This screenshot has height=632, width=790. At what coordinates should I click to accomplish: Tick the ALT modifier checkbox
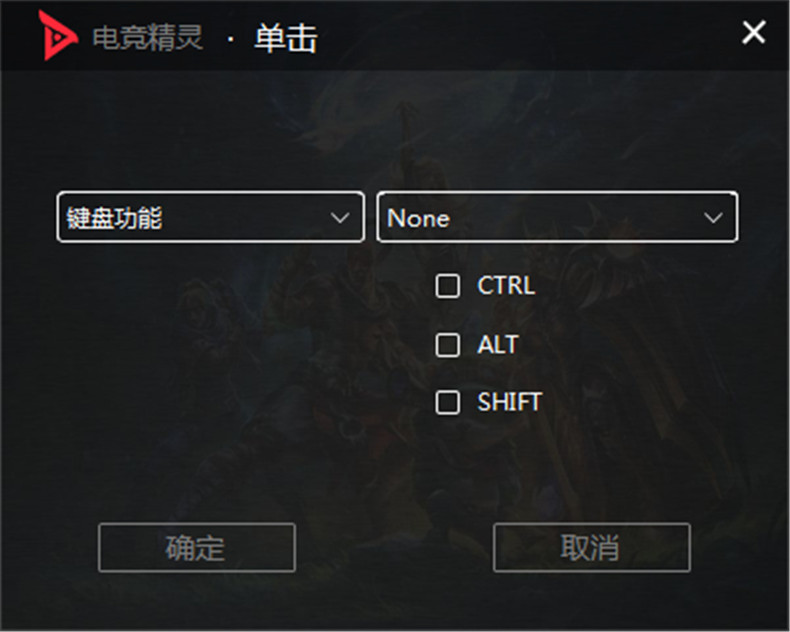pos(447,345)
